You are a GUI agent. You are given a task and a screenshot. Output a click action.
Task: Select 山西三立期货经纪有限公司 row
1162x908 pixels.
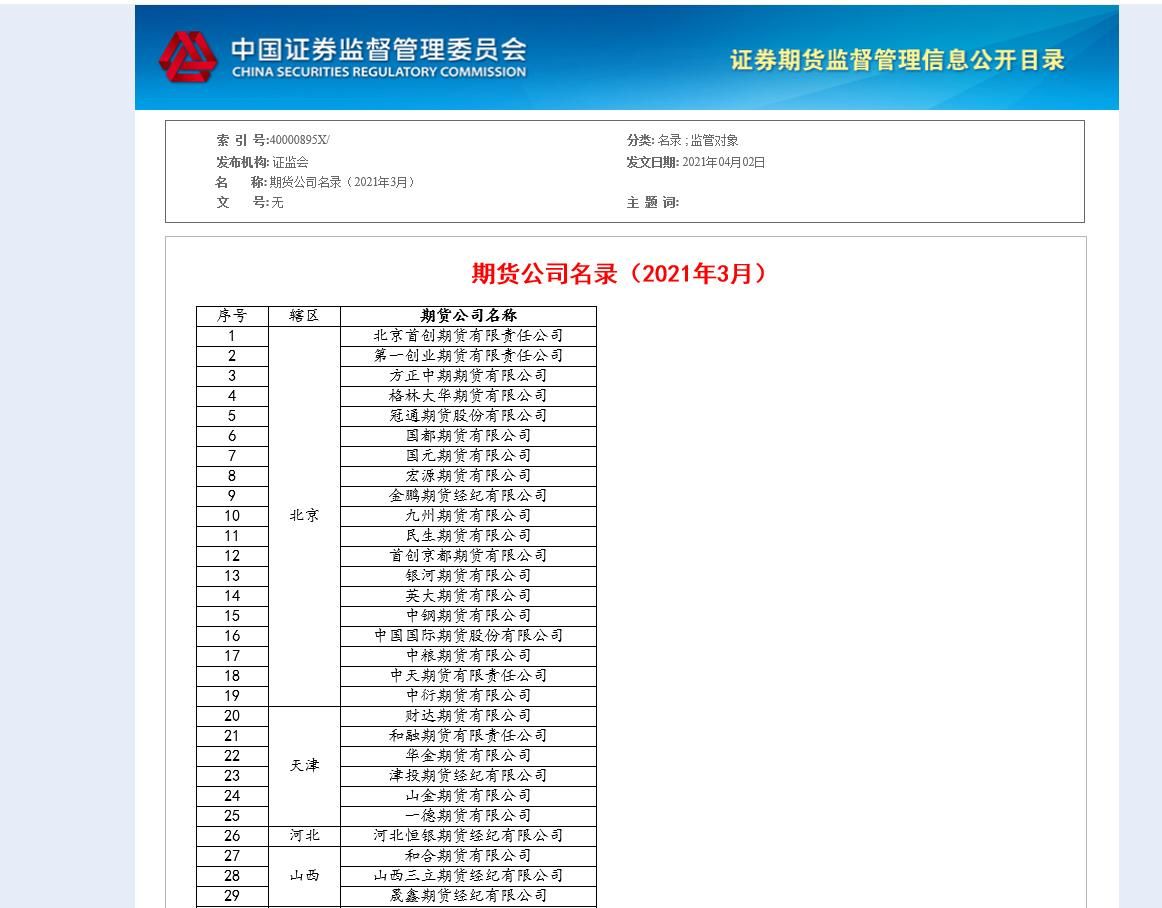468,876
